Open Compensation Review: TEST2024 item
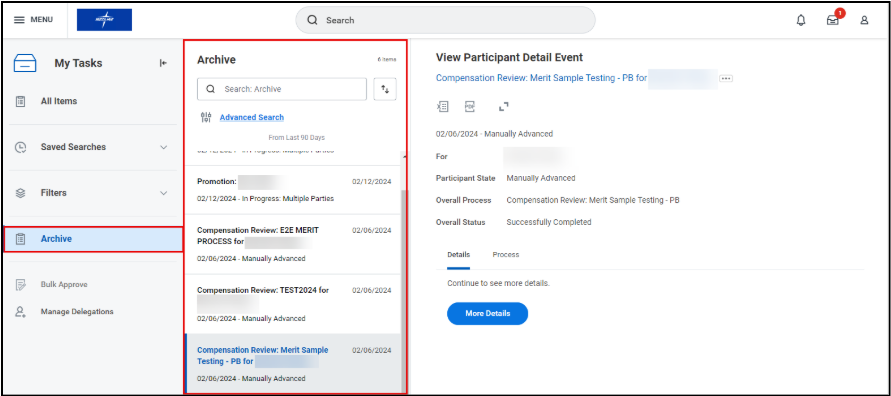 pyautogui.click(x=293, y=304)
